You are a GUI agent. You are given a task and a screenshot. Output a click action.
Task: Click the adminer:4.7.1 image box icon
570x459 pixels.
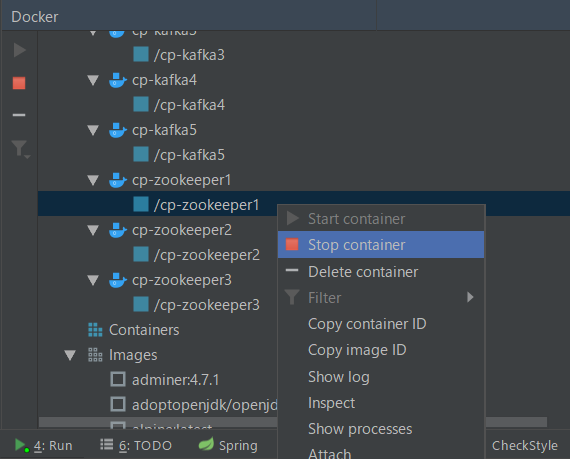(x=118, y=379)
